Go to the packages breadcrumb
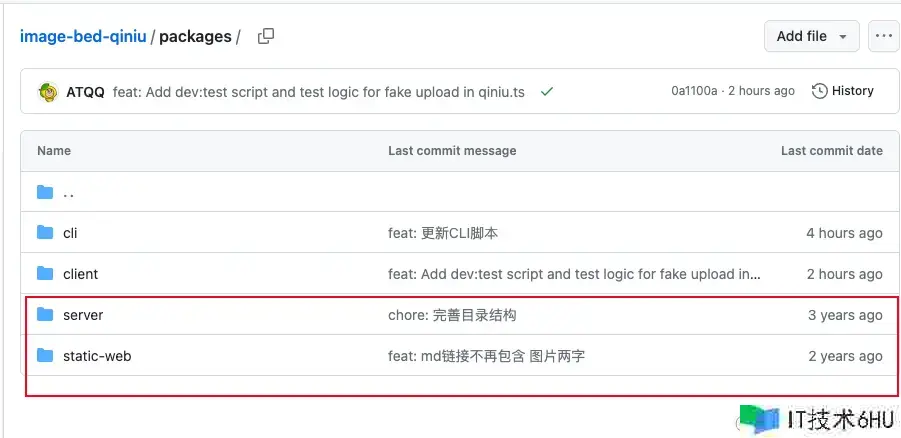The image size is (901, 438). pyautogui.click(x=195, y=37)
